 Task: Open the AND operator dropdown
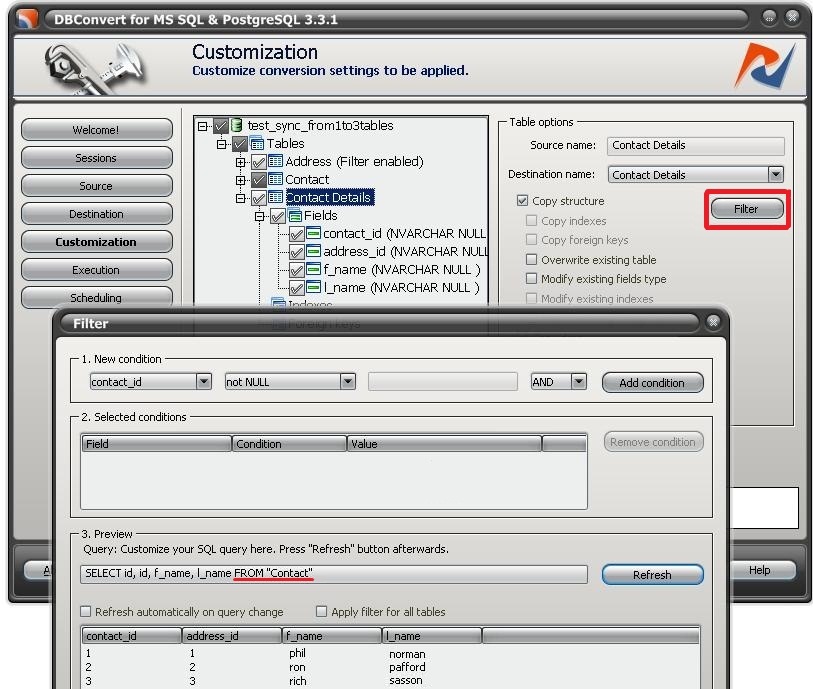pyautogui.click(x=579, y=382)
